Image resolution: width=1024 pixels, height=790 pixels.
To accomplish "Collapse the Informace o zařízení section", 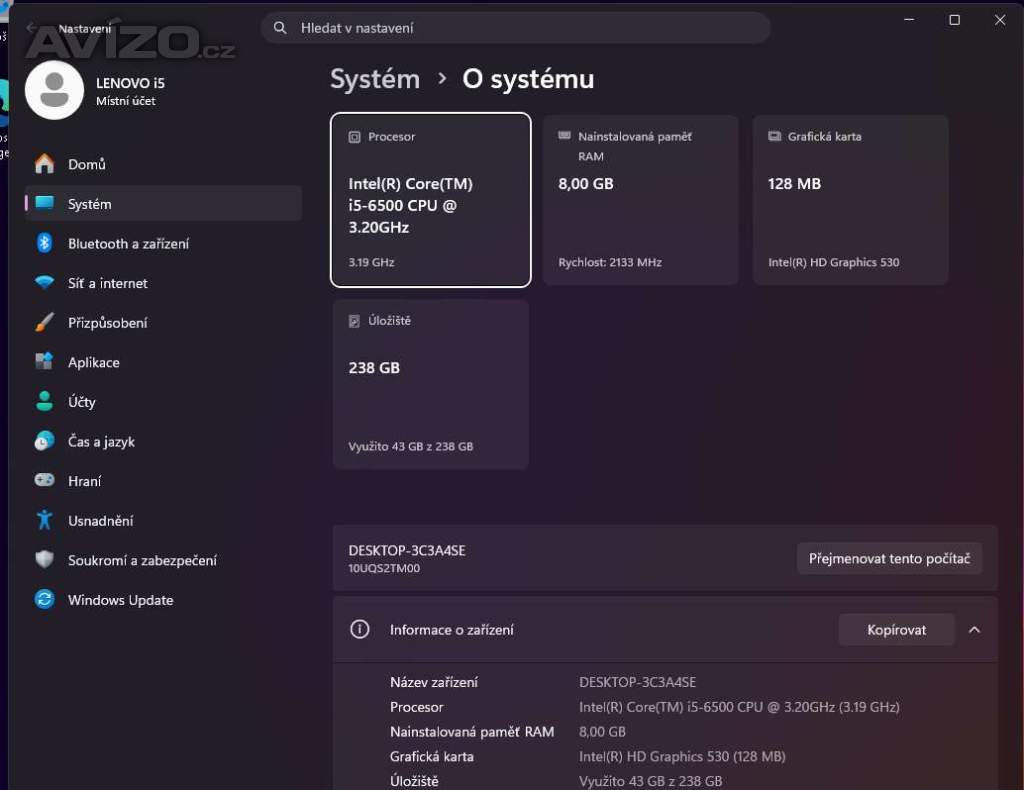I will pos(974,630).
